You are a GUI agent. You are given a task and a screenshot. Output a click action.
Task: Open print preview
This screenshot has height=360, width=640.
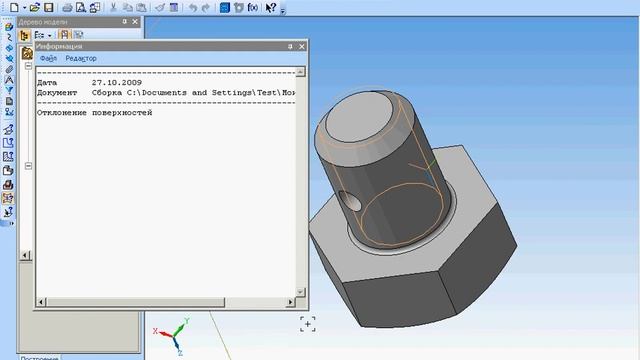[x=81, y=7]
